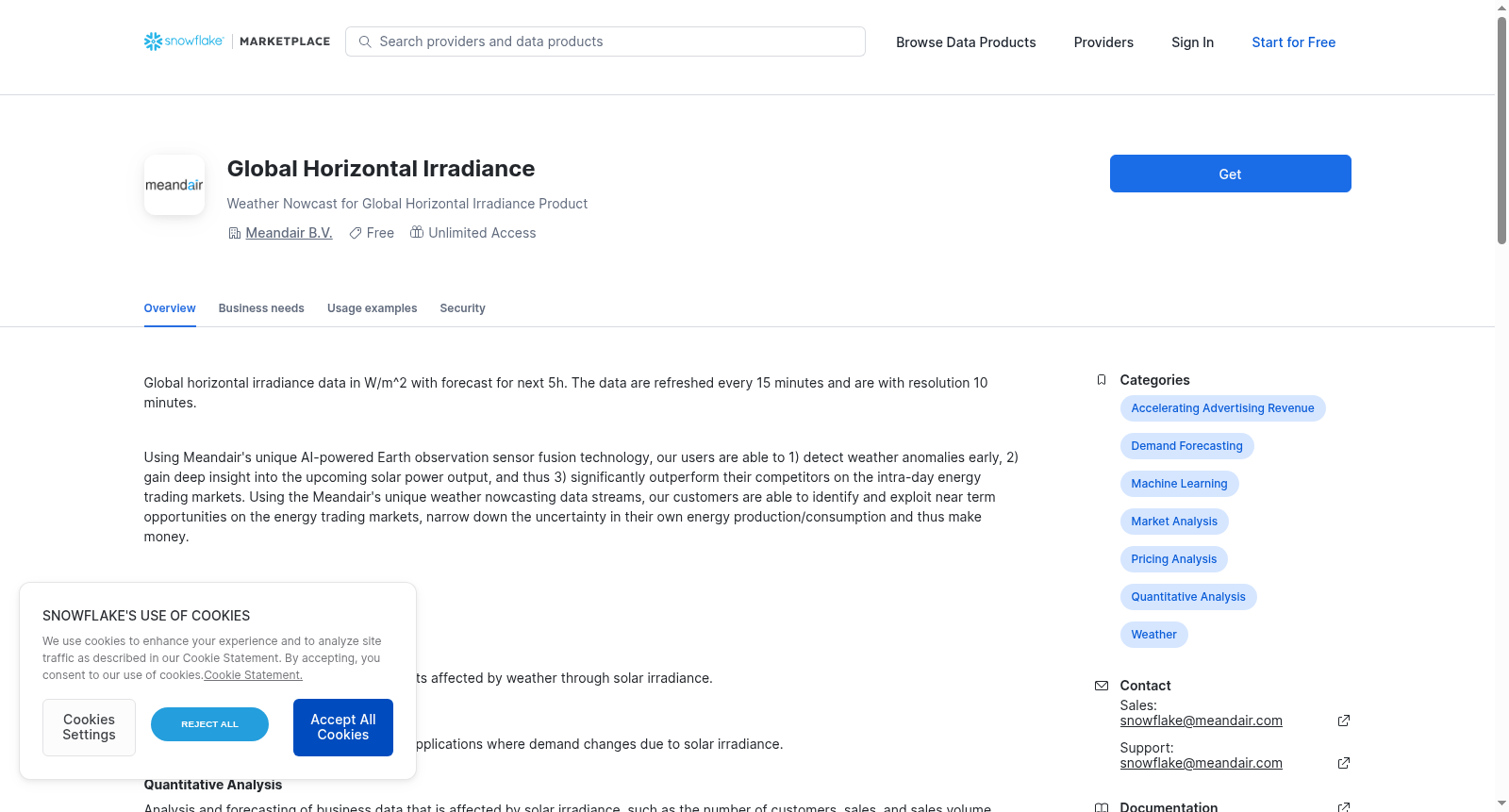Open the Documentation external link icon
The image size is (1509, 812).
click(x=1344, y=807)
